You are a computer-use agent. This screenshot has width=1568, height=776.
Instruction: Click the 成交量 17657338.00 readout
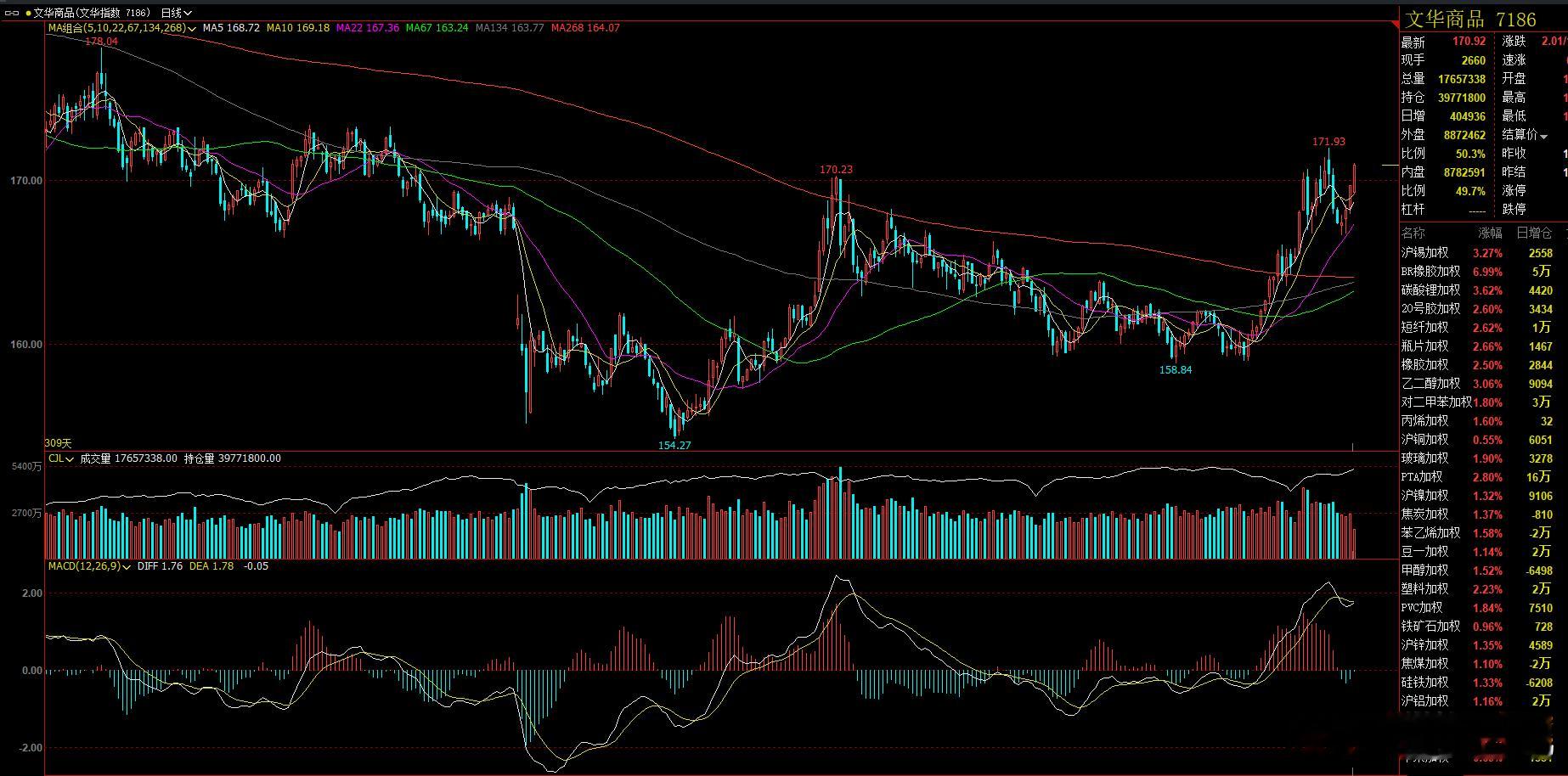click(x=129, y=458)
